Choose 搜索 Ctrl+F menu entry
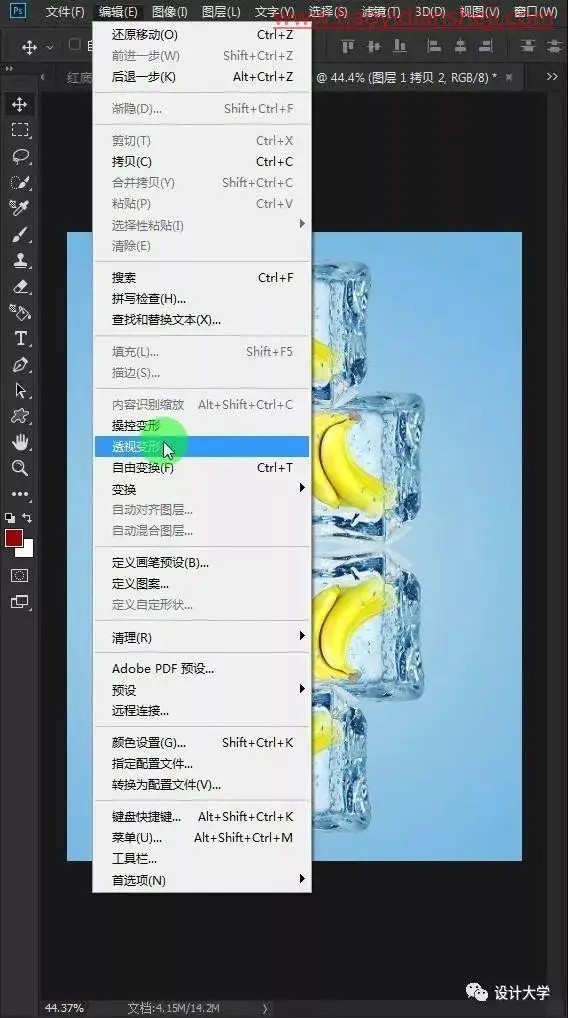This screenshot has width=568, height=1018. coord(202,277)
